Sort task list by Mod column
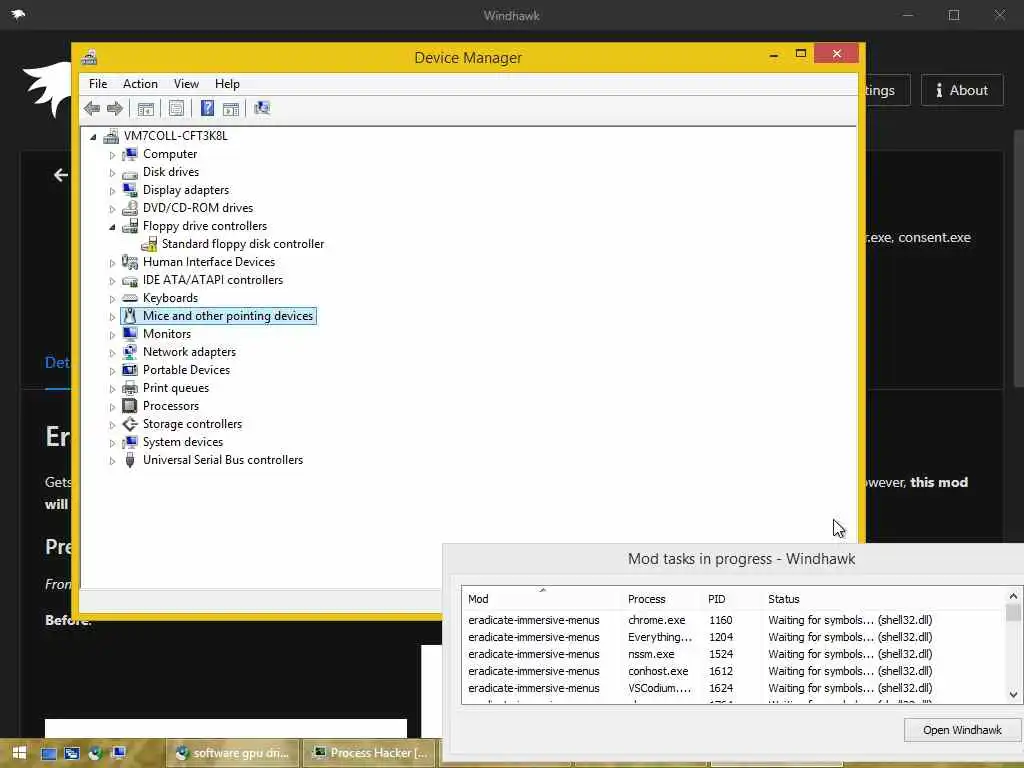Screen dimensions: 1024x768 pos(541,599)
